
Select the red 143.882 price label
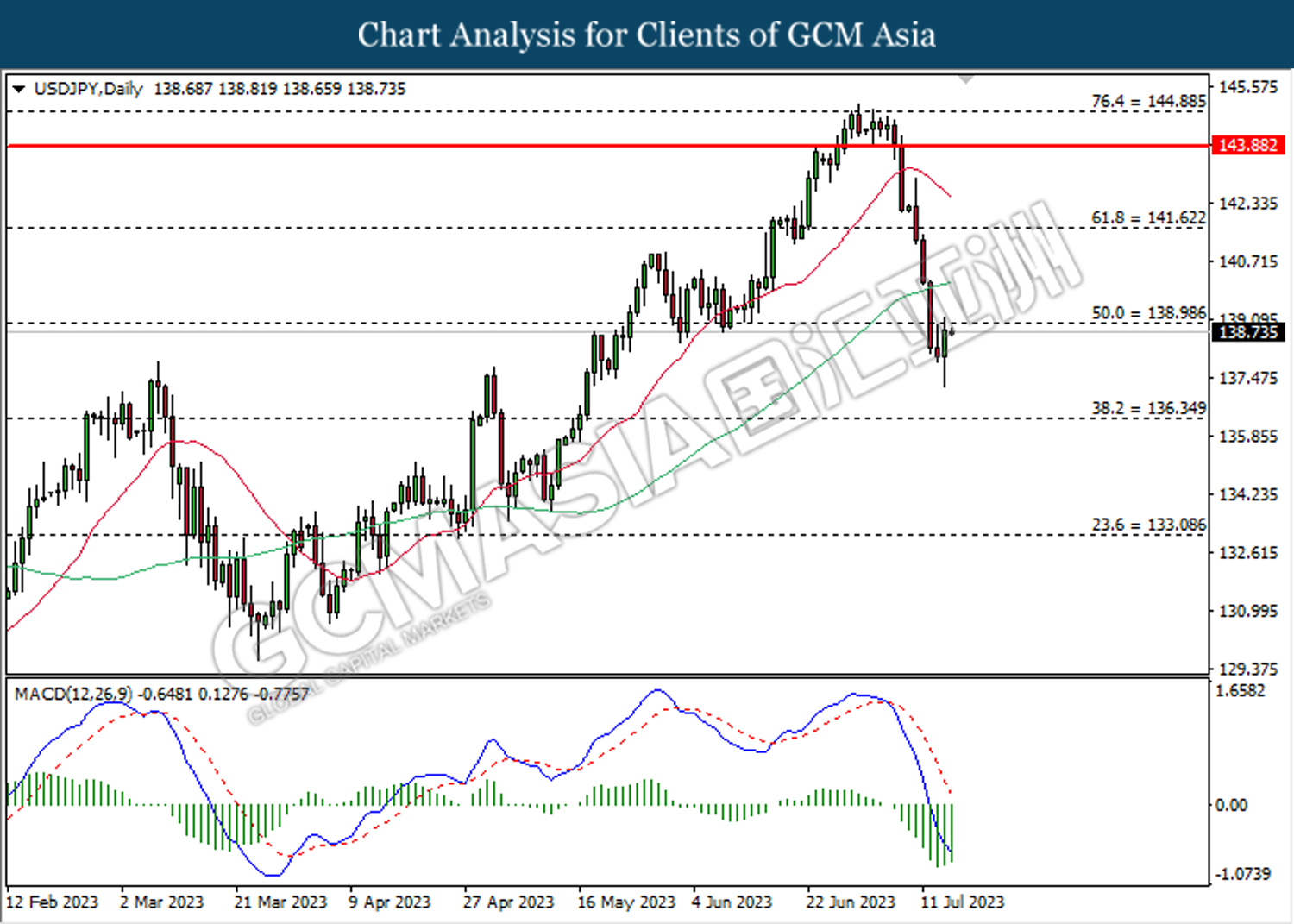(1247, 145)
